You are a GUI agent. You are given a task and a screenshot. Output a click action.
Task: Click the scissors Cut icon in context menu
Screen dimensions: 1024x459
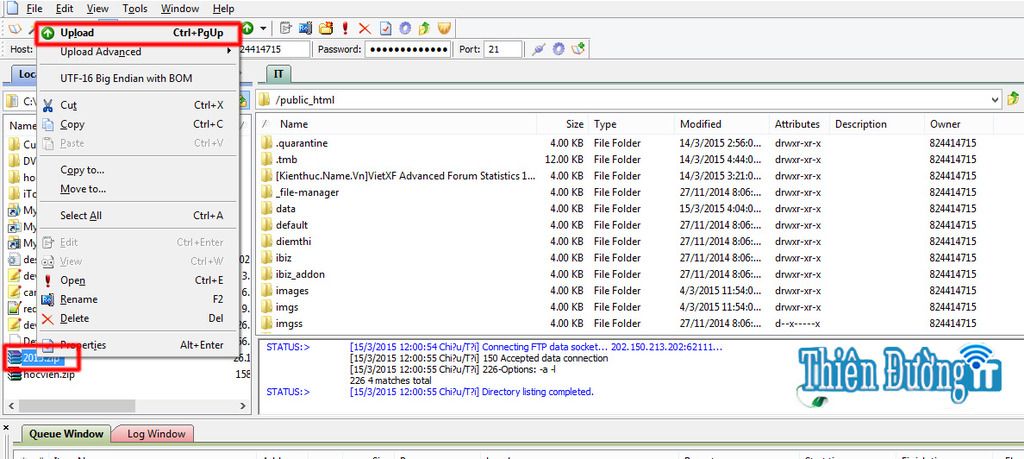[47, 105]
